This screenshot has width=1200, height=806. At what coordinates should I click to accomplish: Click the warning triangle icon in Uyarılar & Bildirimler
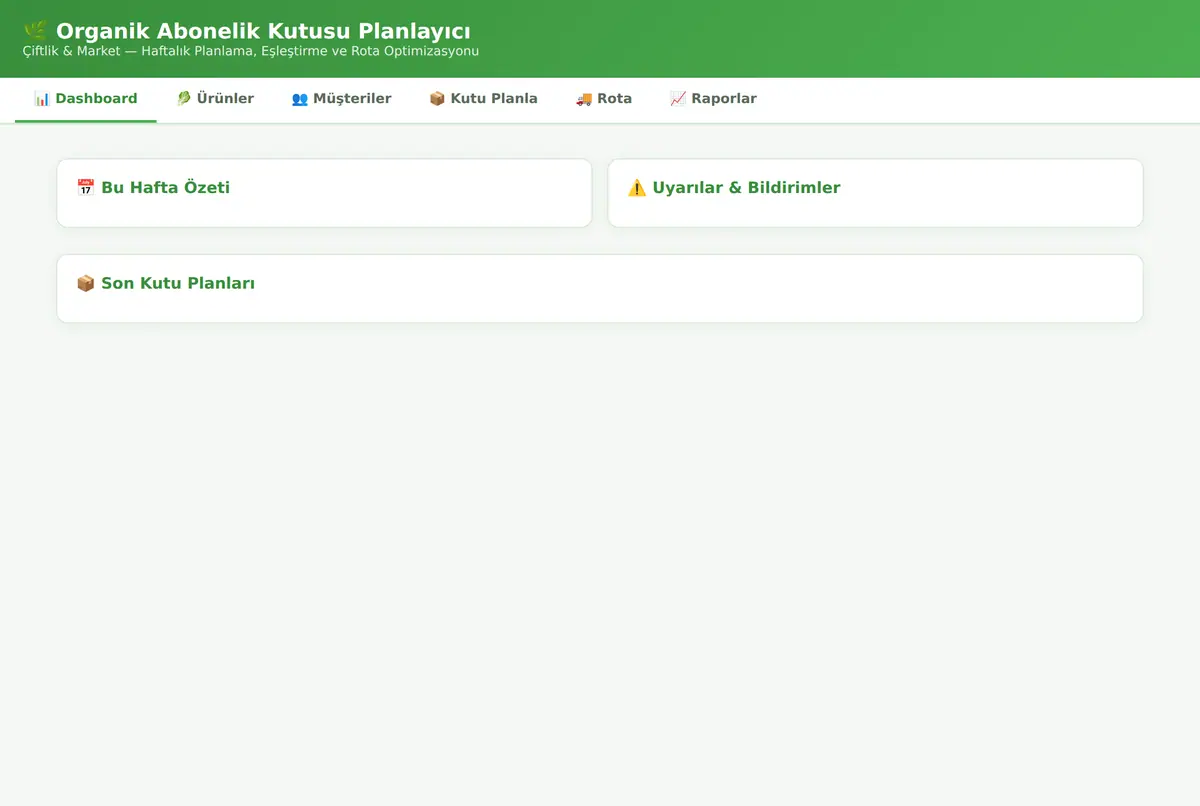pos(637,188)
